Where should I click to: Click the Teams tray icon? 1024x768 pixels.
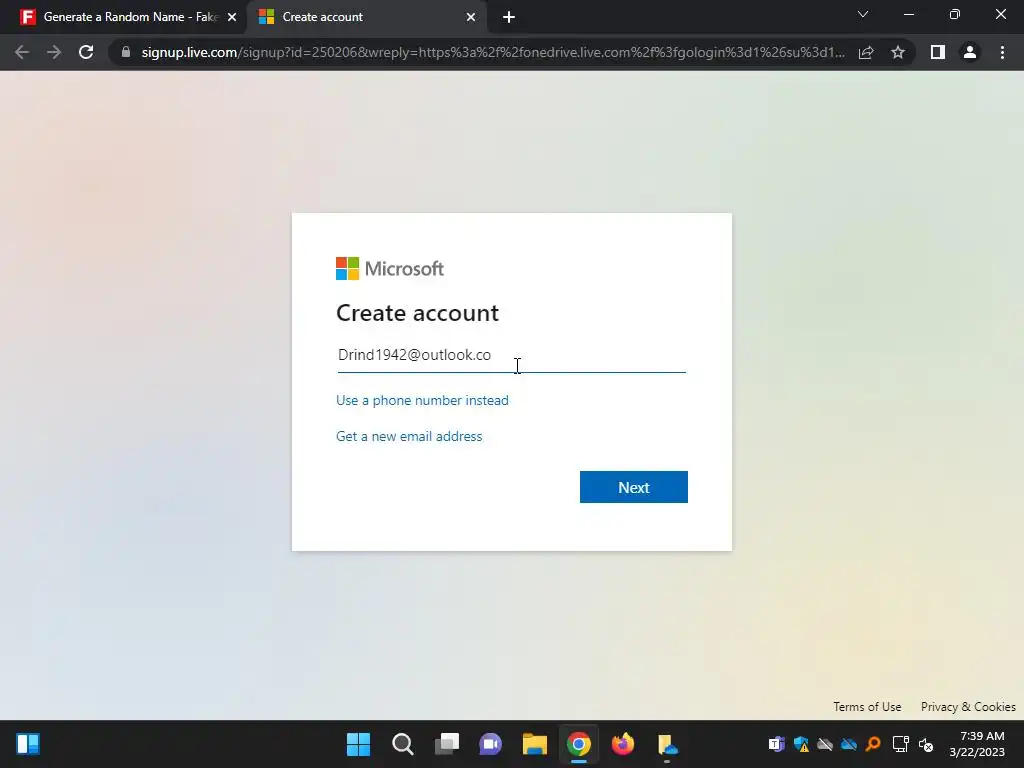[x=776, y=744]
